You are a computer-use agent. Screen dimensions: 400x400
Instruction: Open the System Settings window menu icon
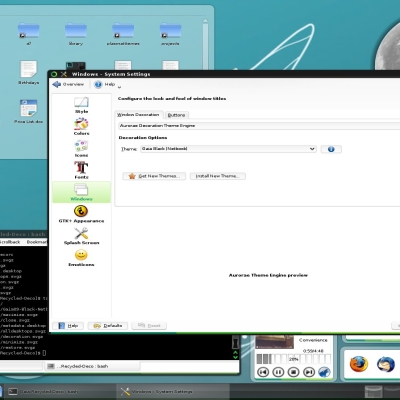64,74
